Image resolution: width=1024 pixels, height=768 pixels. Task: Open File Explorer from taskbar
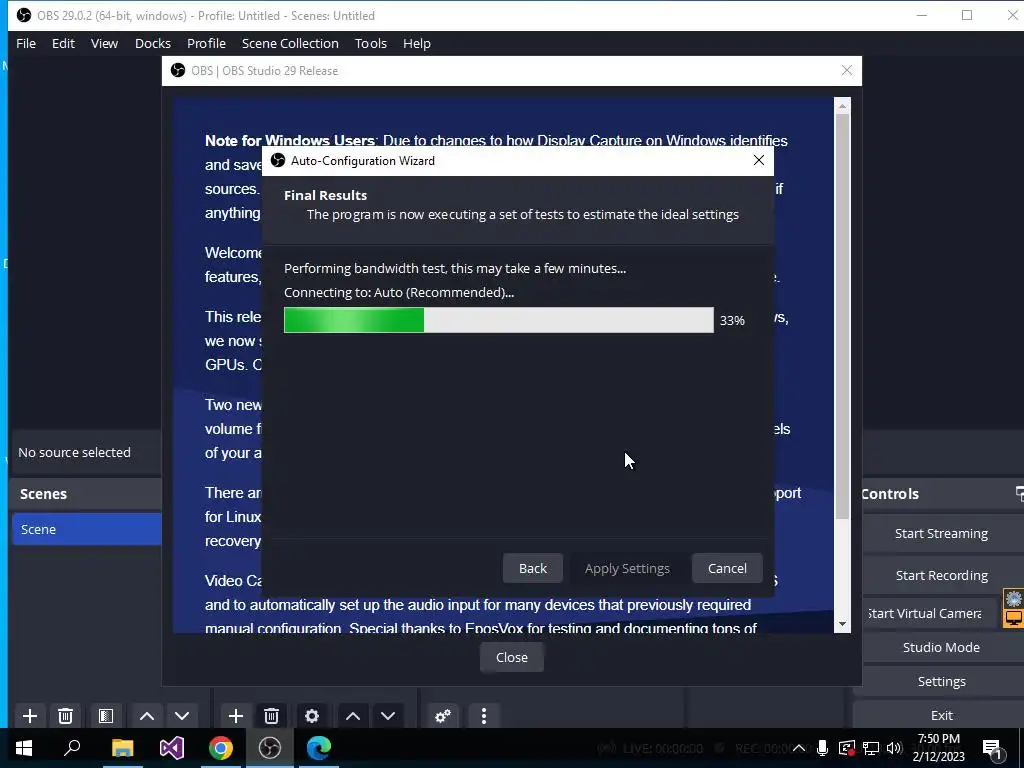[122, 748]
